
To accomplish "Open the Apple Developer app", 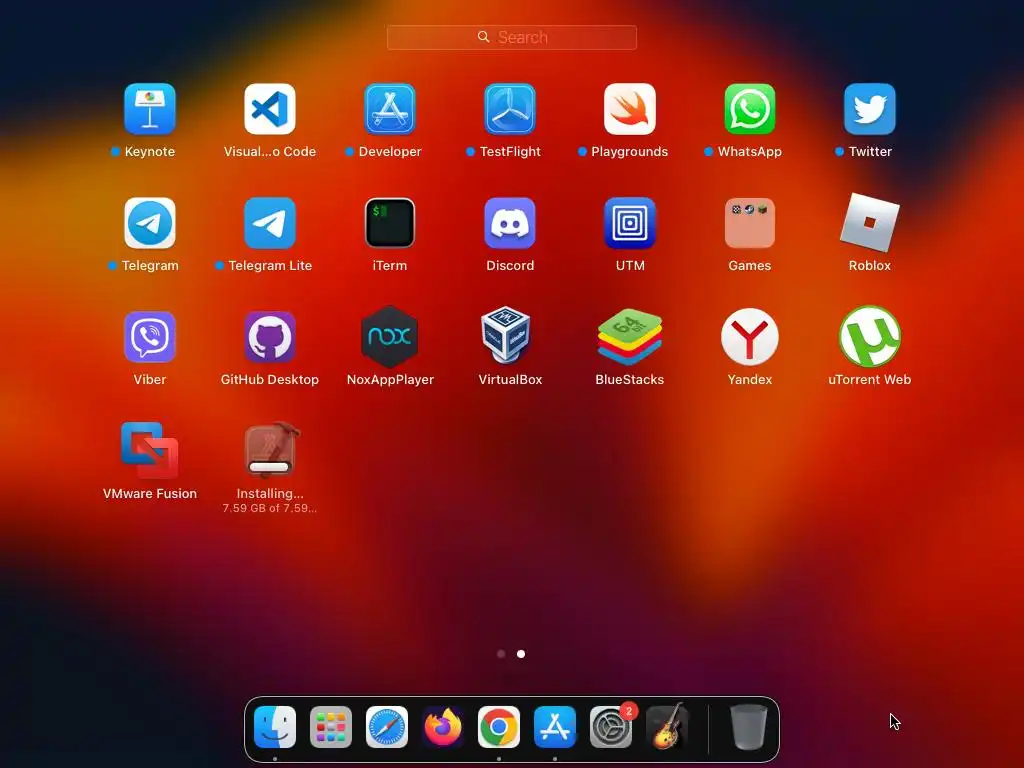I will click(390, 108).
